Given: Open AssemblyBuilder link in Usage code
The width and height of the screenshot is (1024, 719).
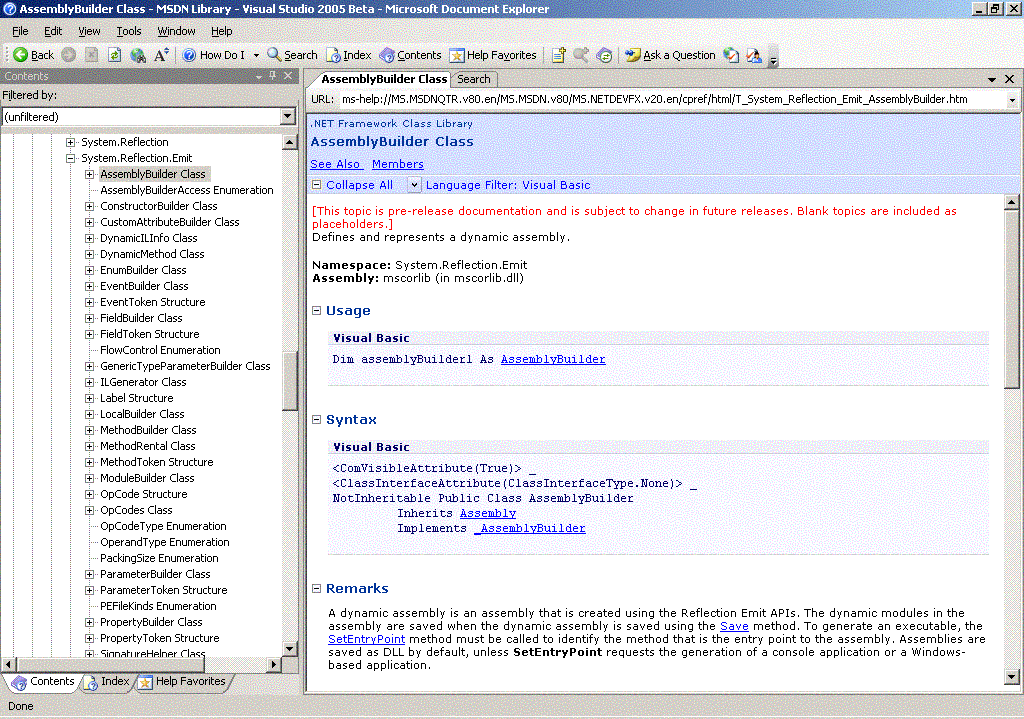Looking at the screenshot, I should (553, 359).
